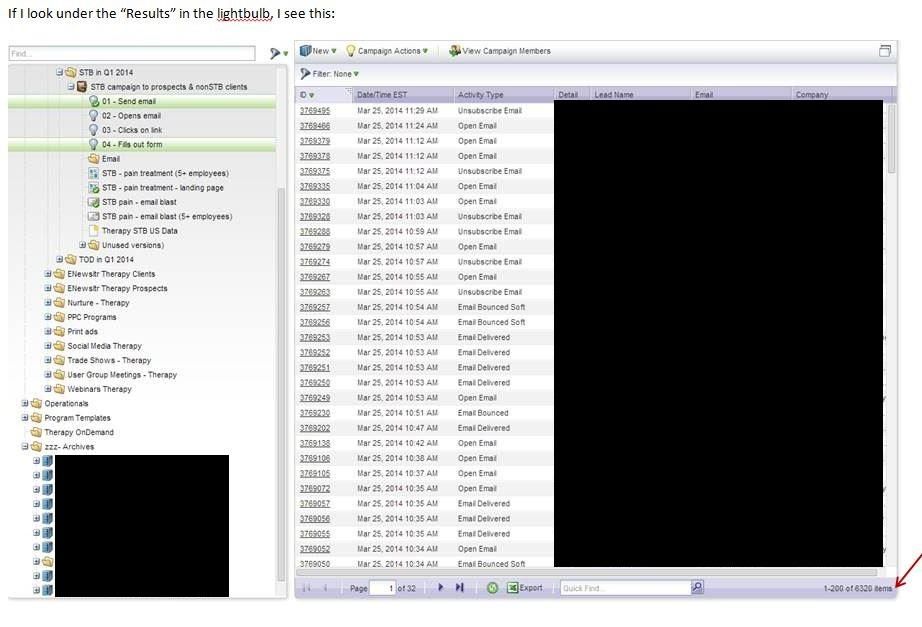Jump to the last page of results

click(459, 588)
